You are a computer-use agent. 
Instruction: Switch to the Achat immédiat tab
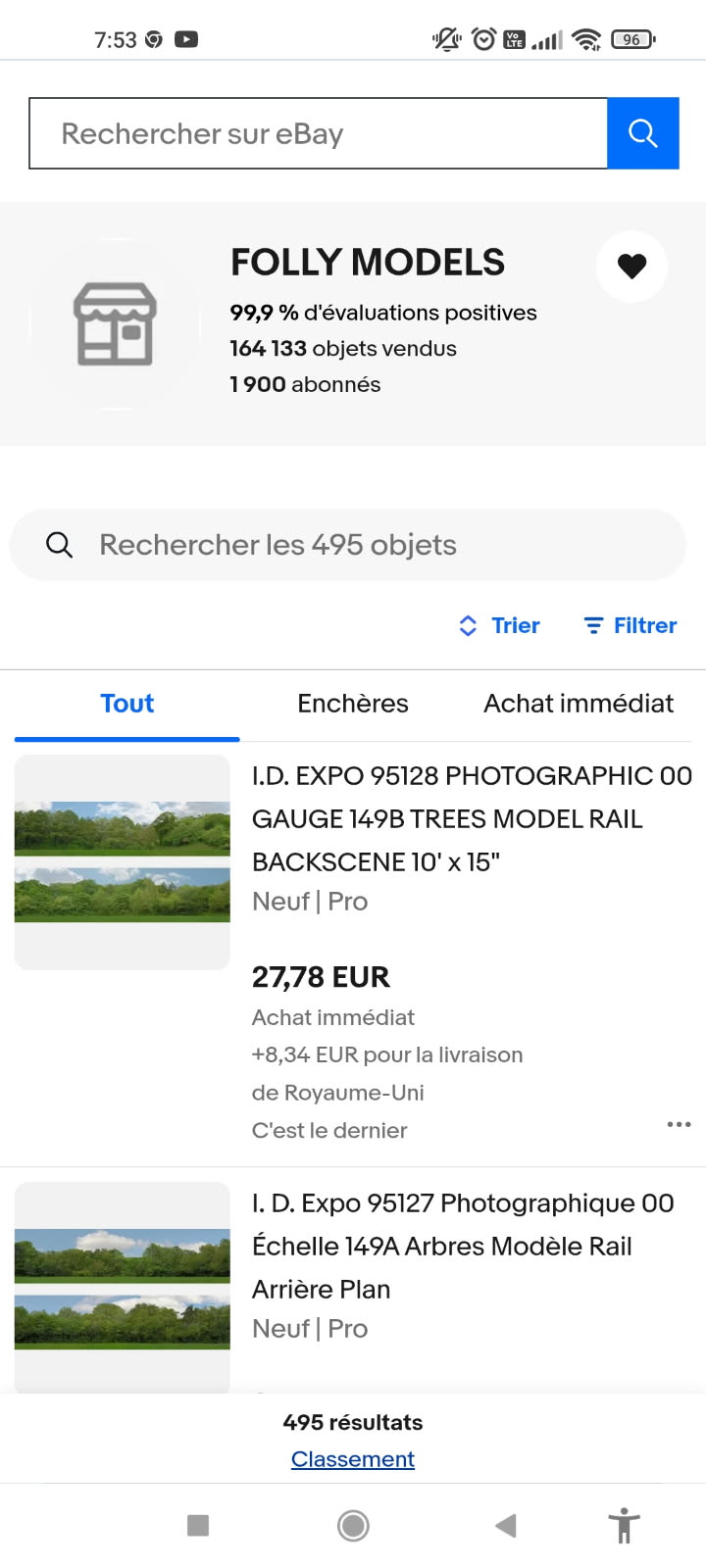[x=579, y=704]
